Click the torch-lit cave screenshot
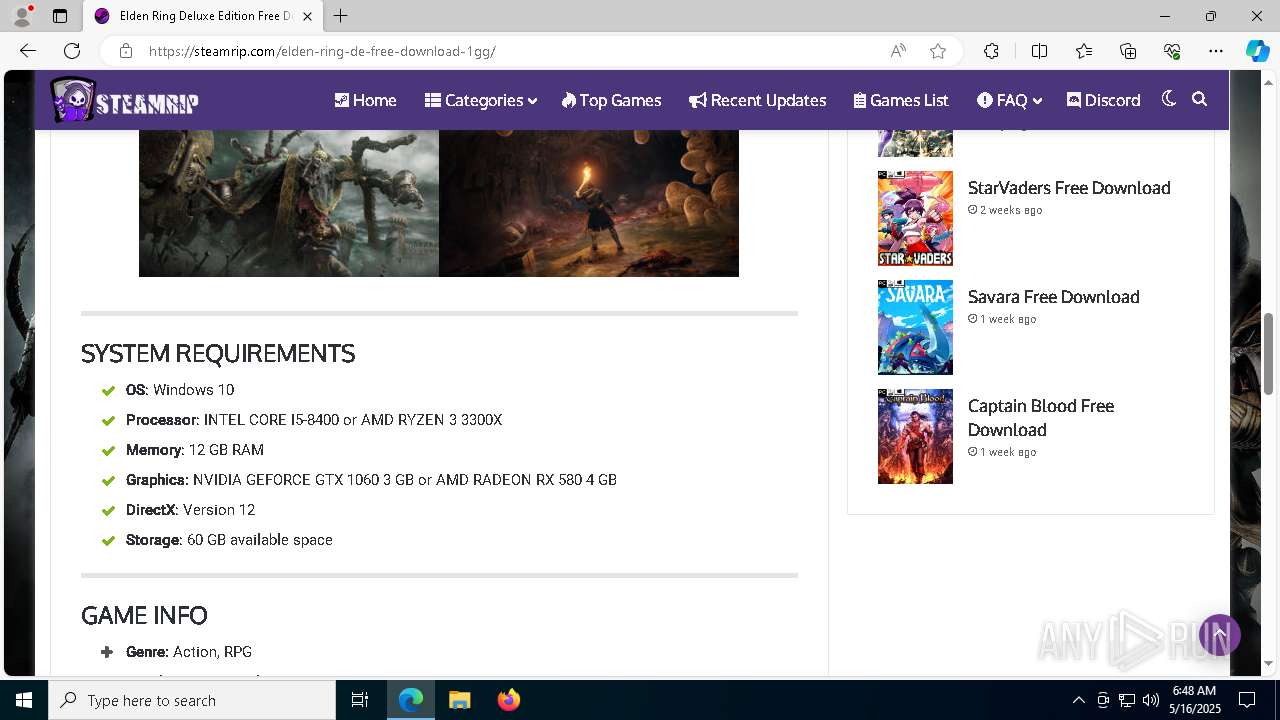This screenshot has width=1280, height=720. (589, 203)
